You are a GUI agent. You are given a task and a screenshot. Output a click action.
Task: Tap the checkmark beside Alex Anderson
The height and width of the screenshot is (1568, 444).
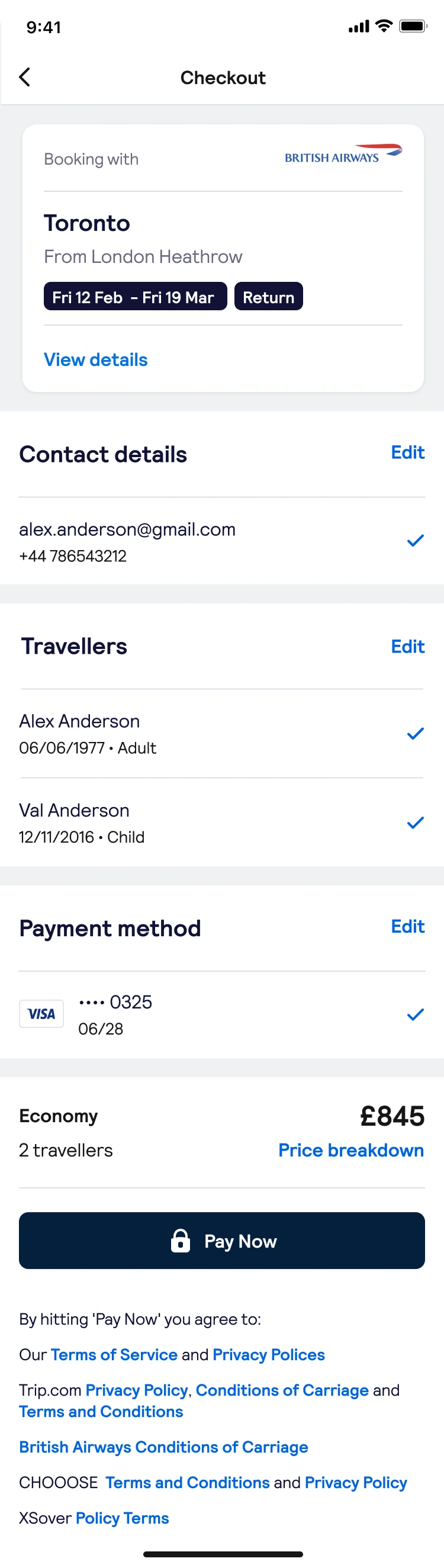416,734
